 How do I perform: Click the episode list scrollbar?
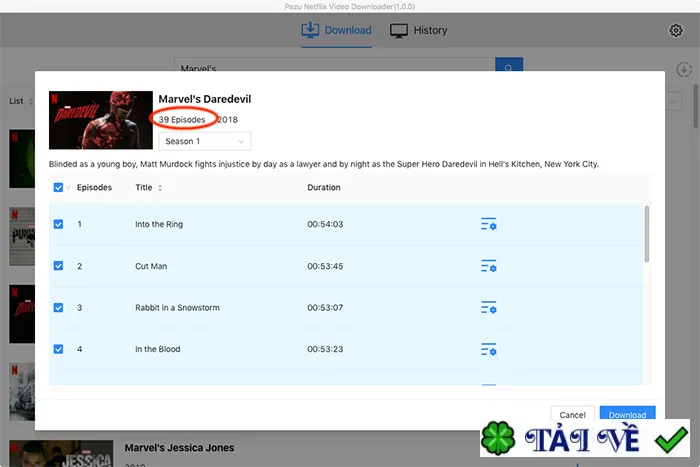pyautogui.click(x=646, y=234)
